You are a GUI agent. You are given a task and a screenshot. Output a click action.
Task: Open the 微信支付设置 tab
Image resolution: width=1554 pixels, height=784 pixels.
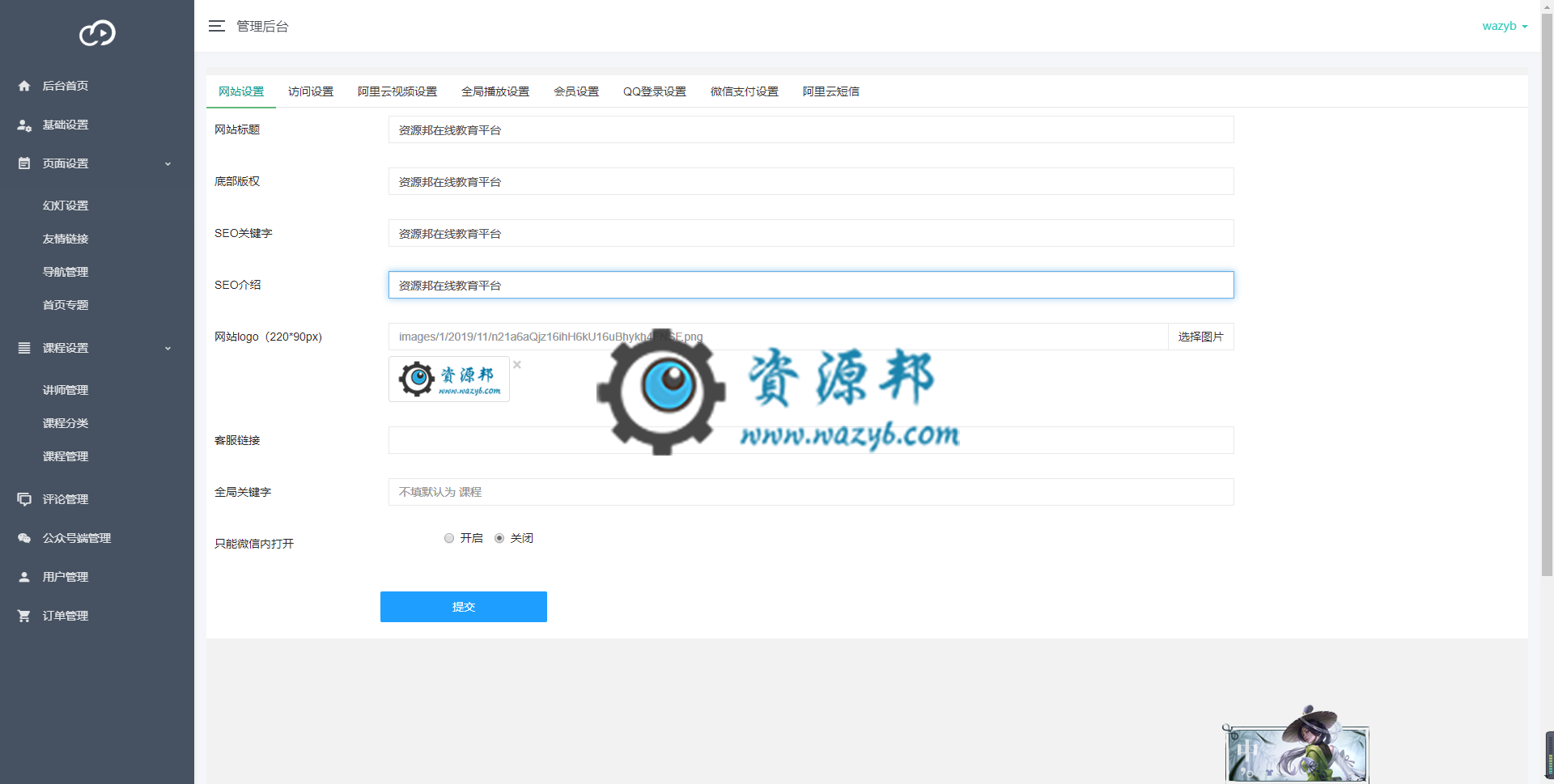click(x=745, y=91)
